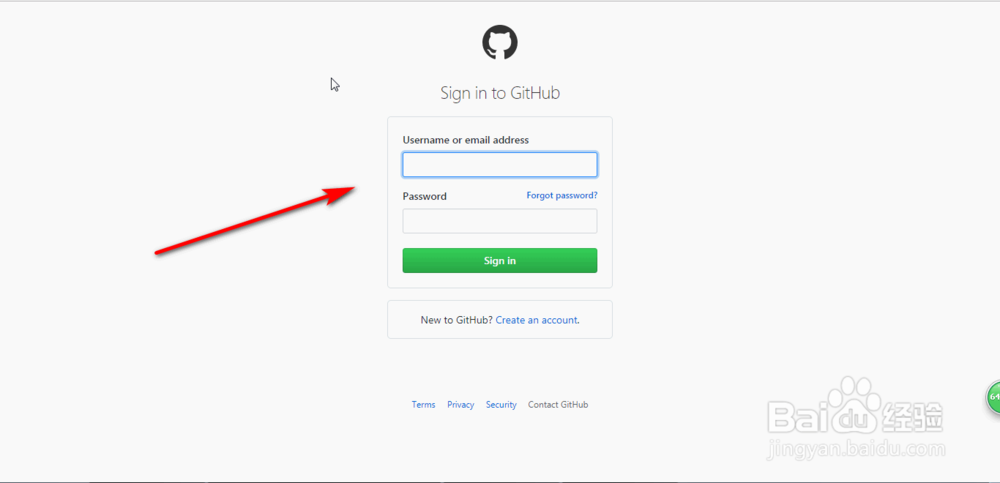
Task: Click the green circular badge at right edge
Action: click(x=994, y=397)
